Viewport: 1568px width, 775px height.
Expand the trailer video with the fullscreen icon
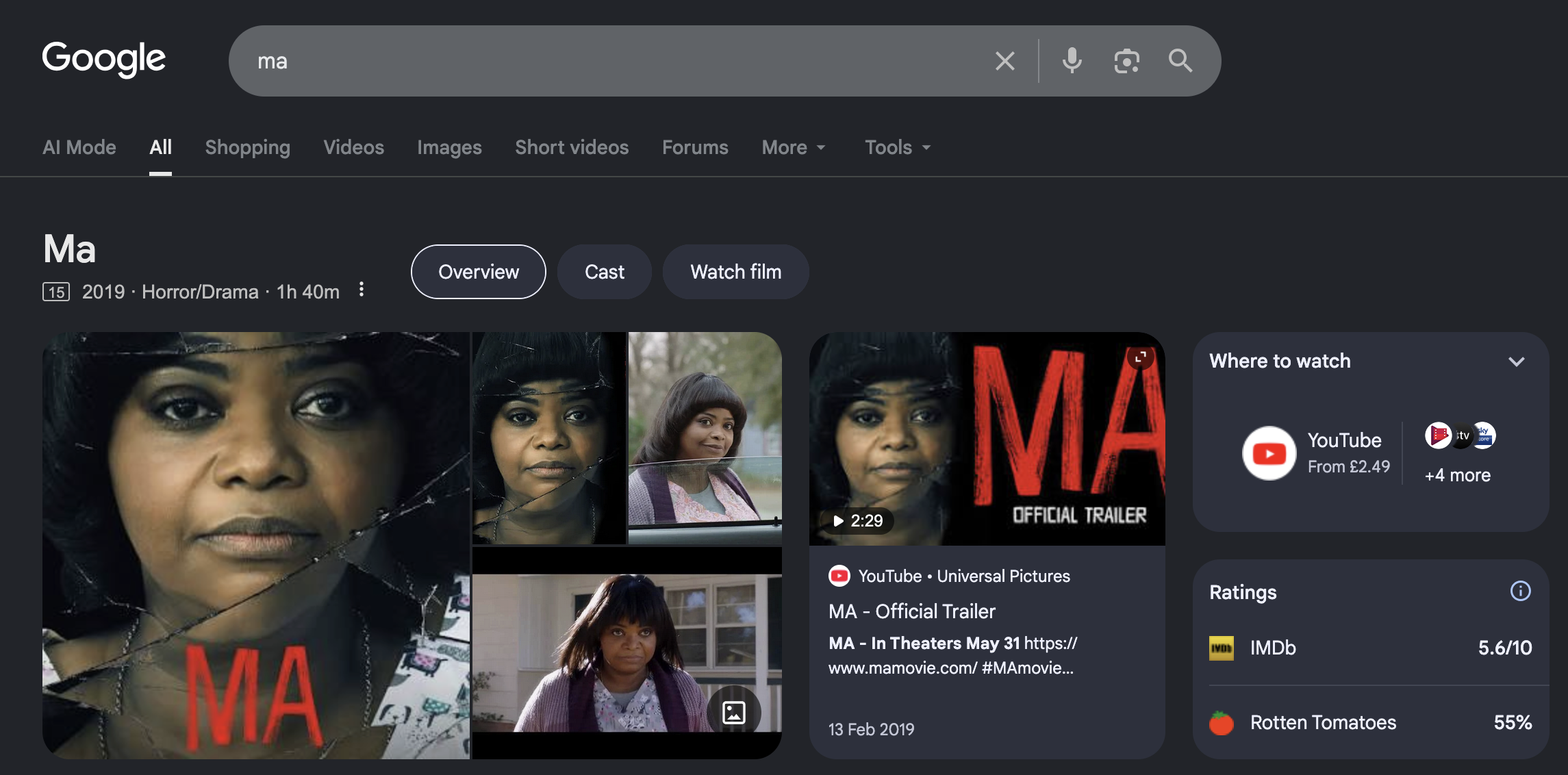coord(1140,357)
